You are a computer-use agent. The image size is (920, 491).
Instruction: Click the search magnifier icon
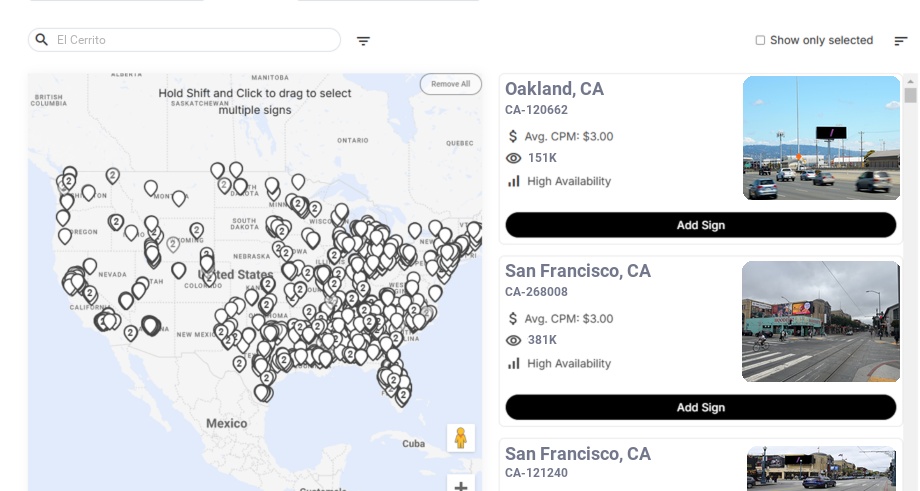click(x=42, y=40)
